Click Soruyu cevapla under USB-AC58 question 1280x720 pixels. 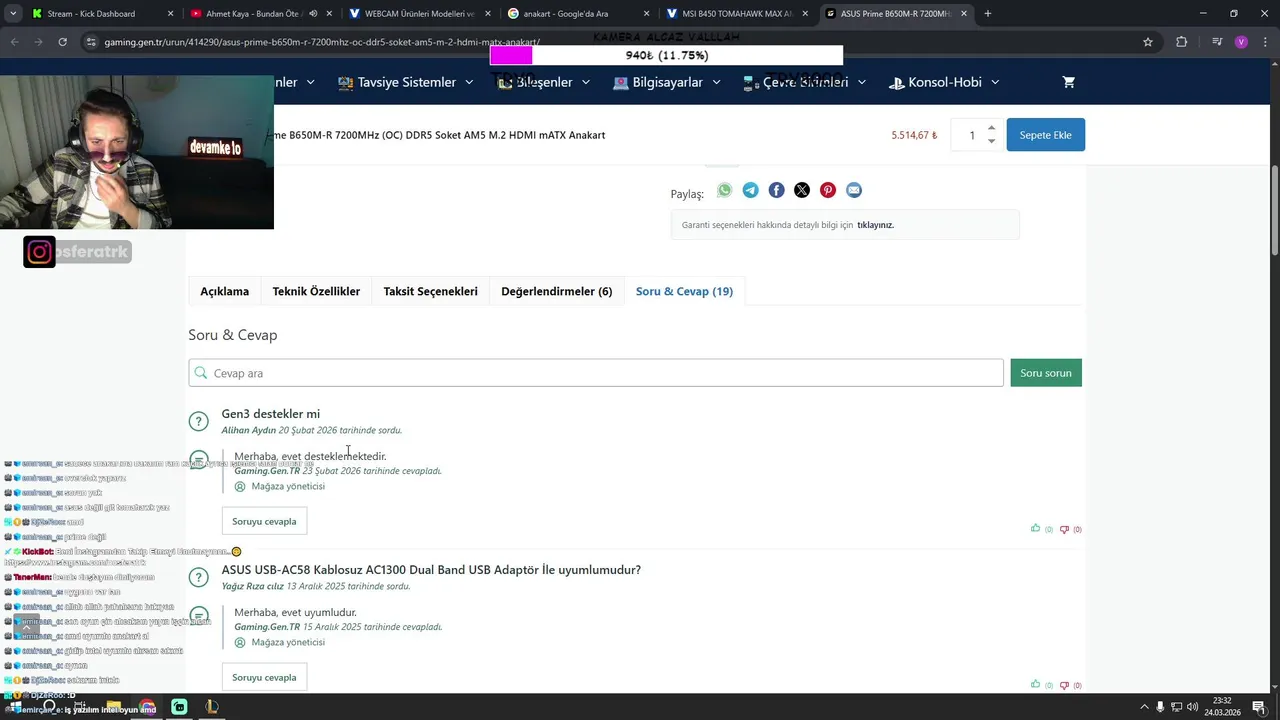264,677
